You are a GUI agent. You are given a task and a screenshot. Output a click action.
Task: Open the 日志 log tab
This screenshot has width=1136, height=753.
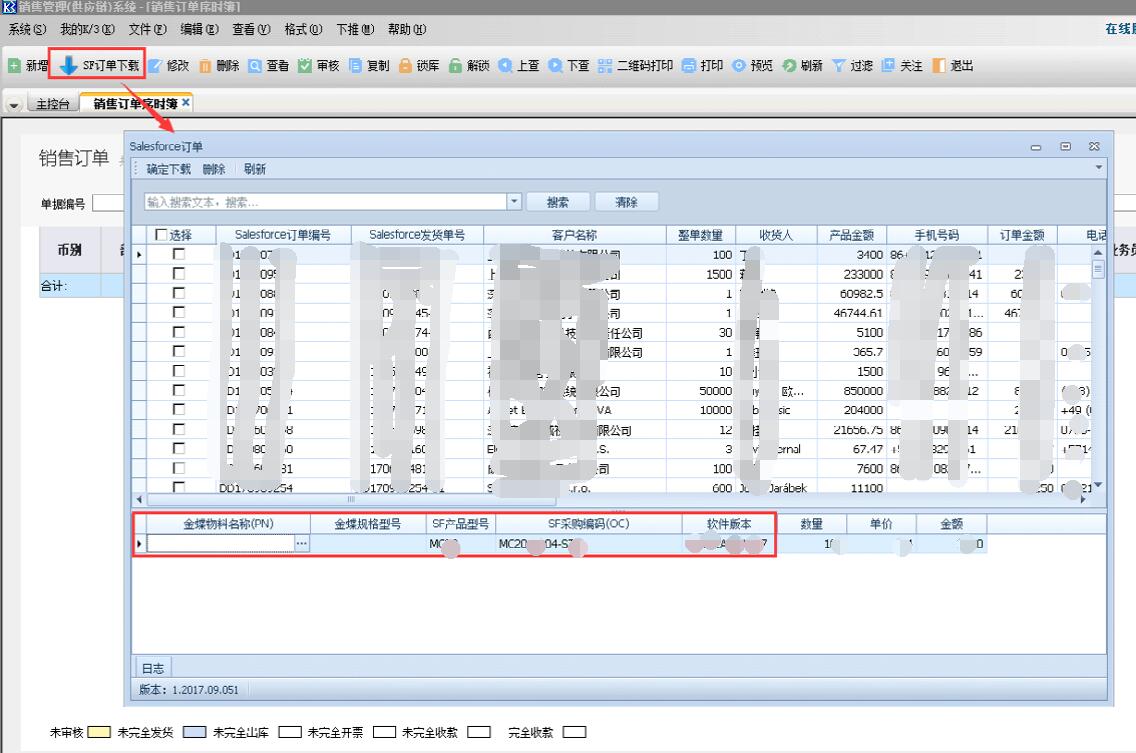(152, 667)
